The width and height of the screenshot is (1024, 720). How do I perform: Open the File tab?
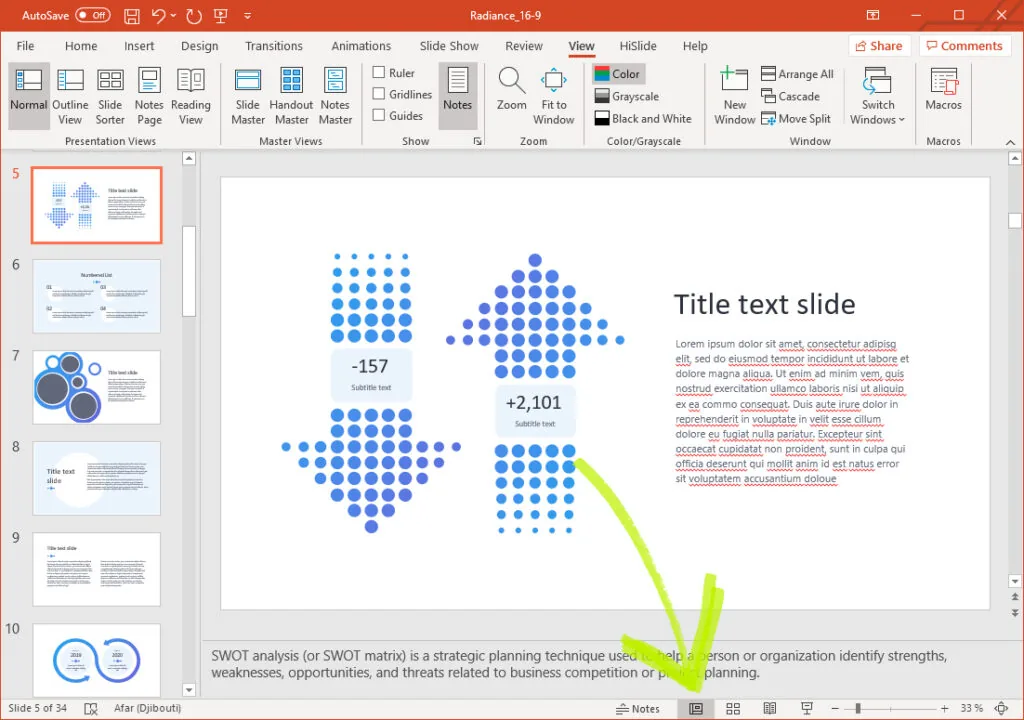25,46
